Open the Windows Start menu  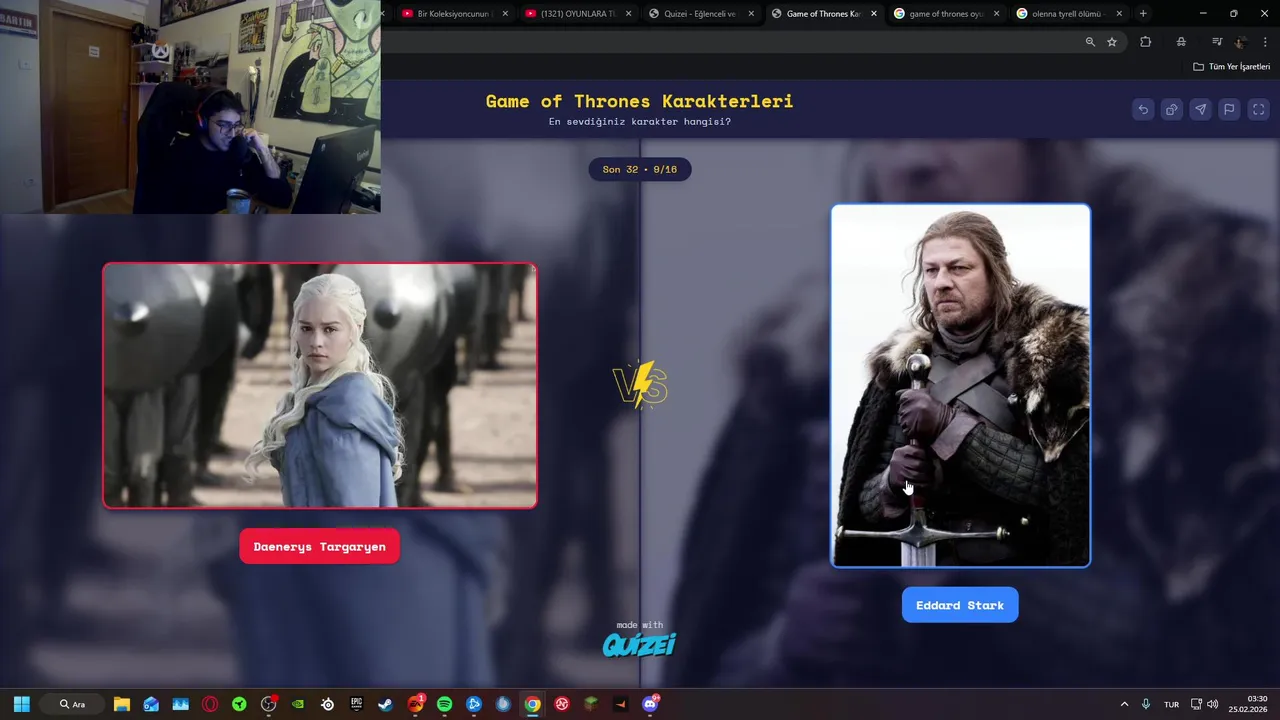coord(21,704)
